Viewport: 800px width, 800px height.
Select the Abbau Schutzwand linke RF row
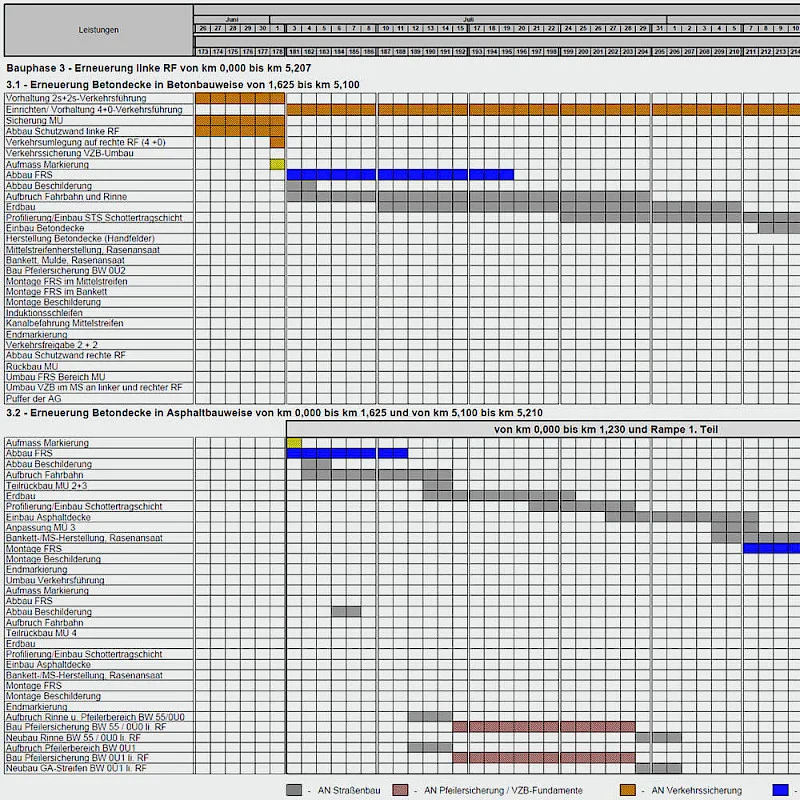pyautogui.click(x=99, y=131)
